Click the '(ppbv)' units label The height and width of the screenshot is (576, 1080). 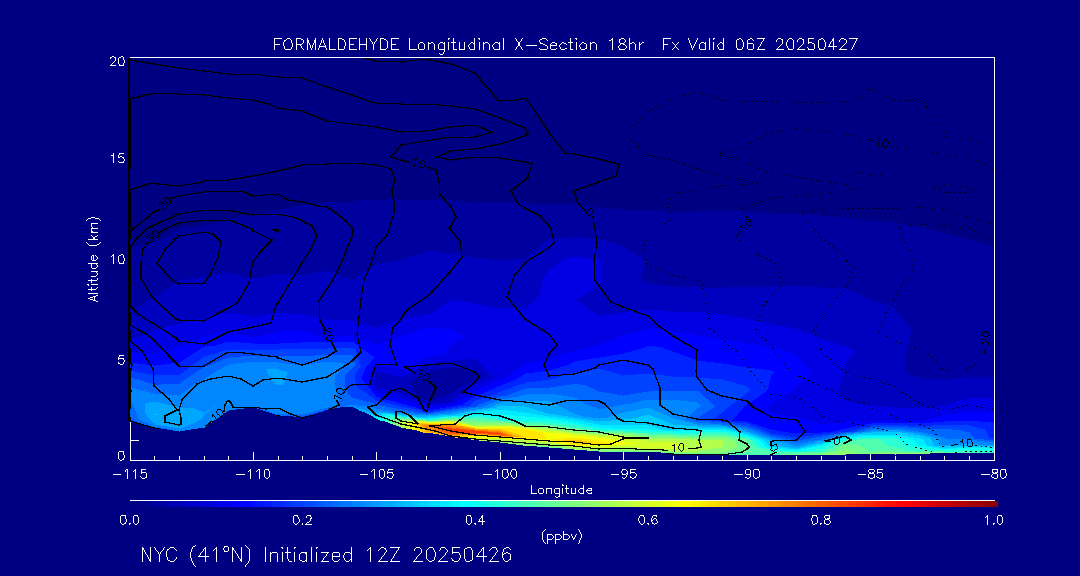(x=561, y=537)
